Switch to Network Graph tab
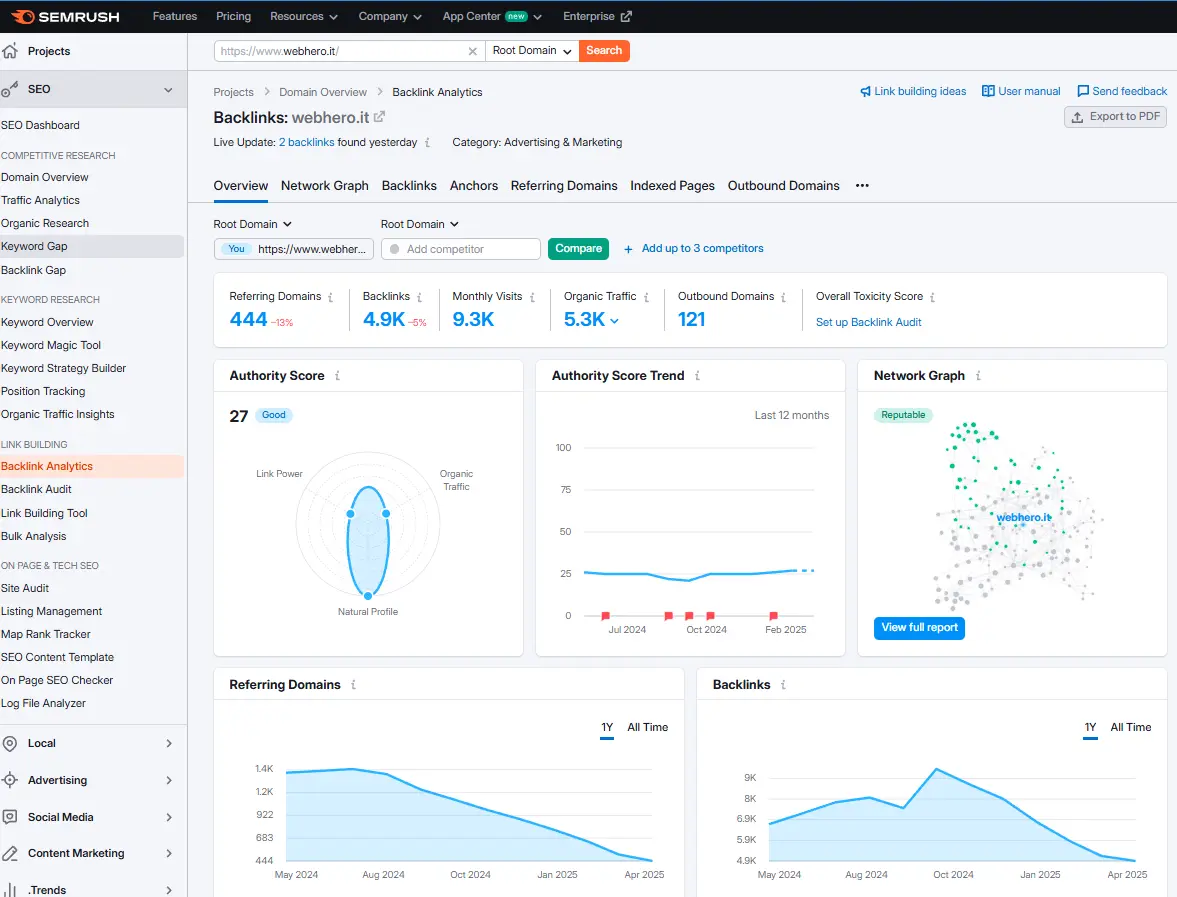This screenshot has height=897, width=1177. pos(324,185)
